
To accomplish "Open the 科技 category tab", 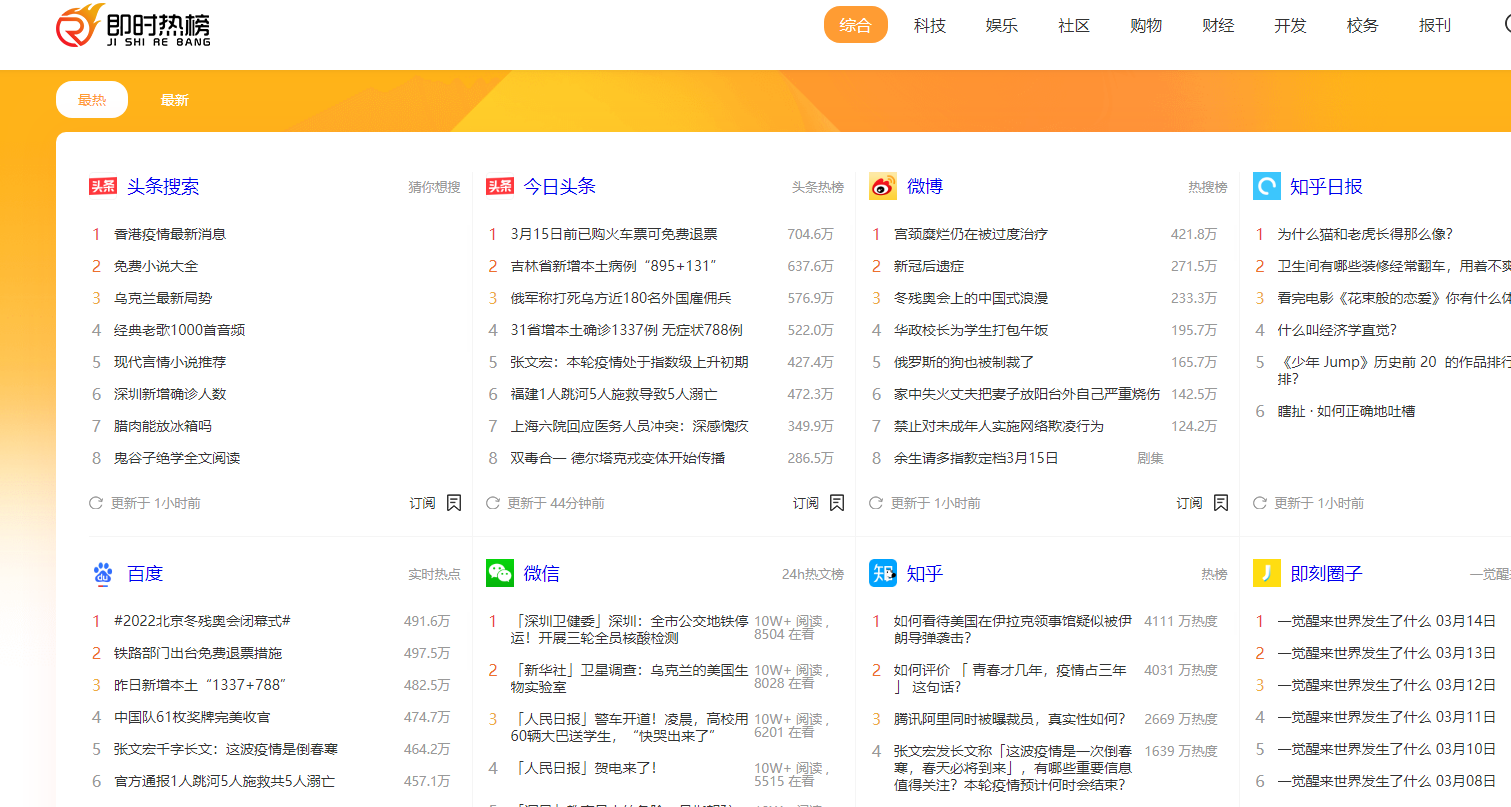I will click(929, 25).
